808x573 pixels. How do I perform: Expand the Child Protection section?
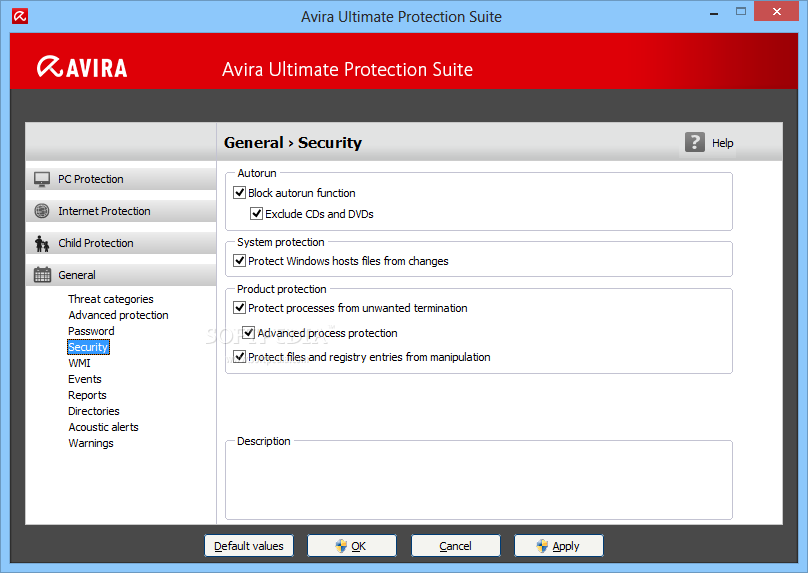(x=121, y=243)
